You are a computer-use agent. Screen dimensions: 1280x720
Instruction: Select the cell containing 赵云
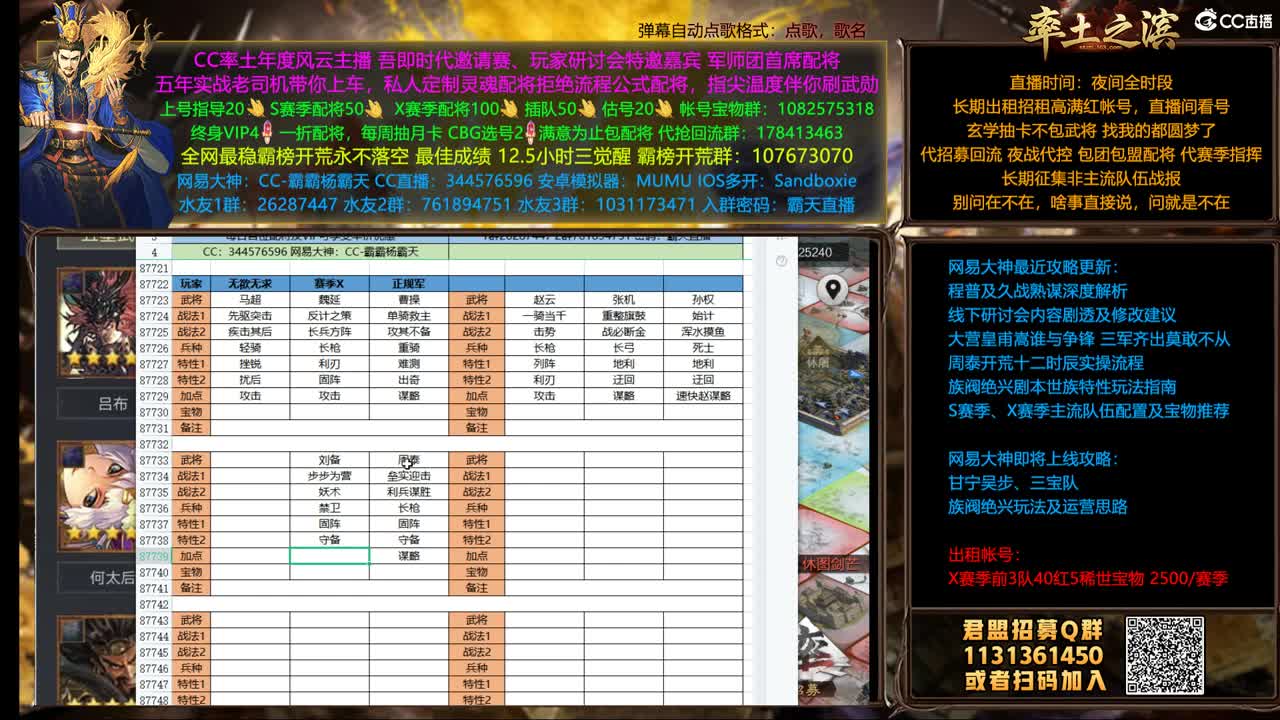[x=544, y=300]
